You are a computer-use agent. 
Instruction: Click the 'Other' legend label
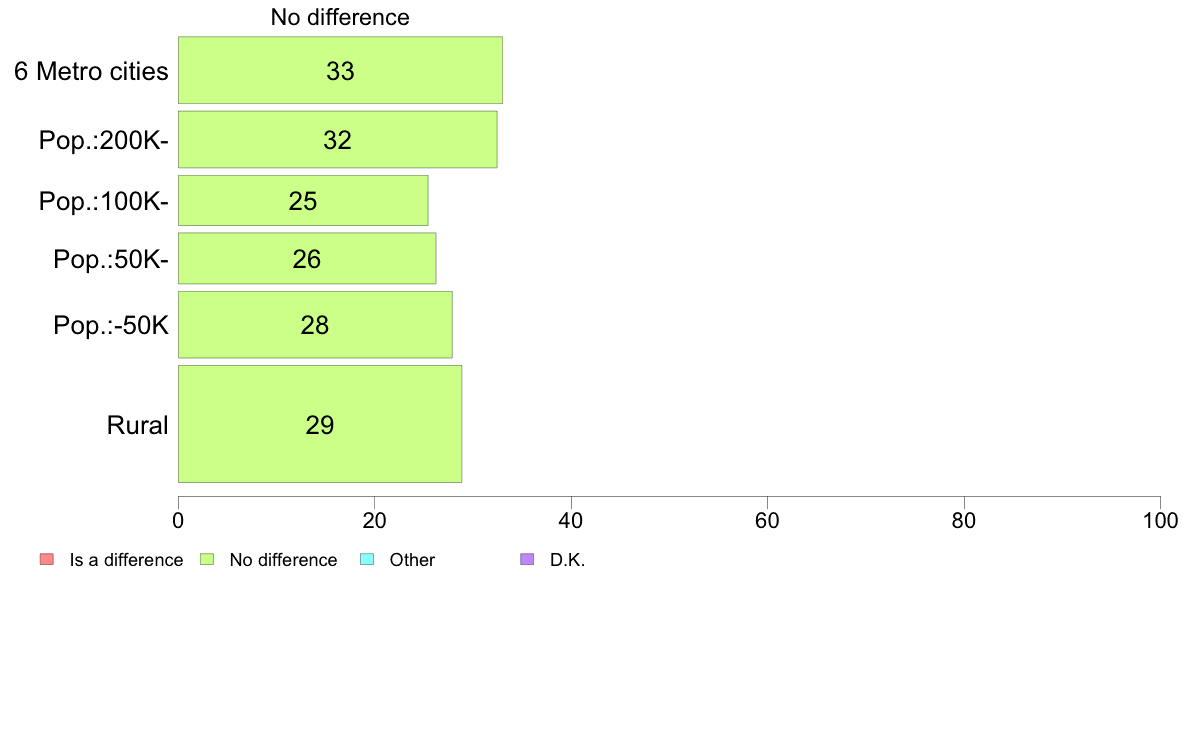(x=412, y=559)
